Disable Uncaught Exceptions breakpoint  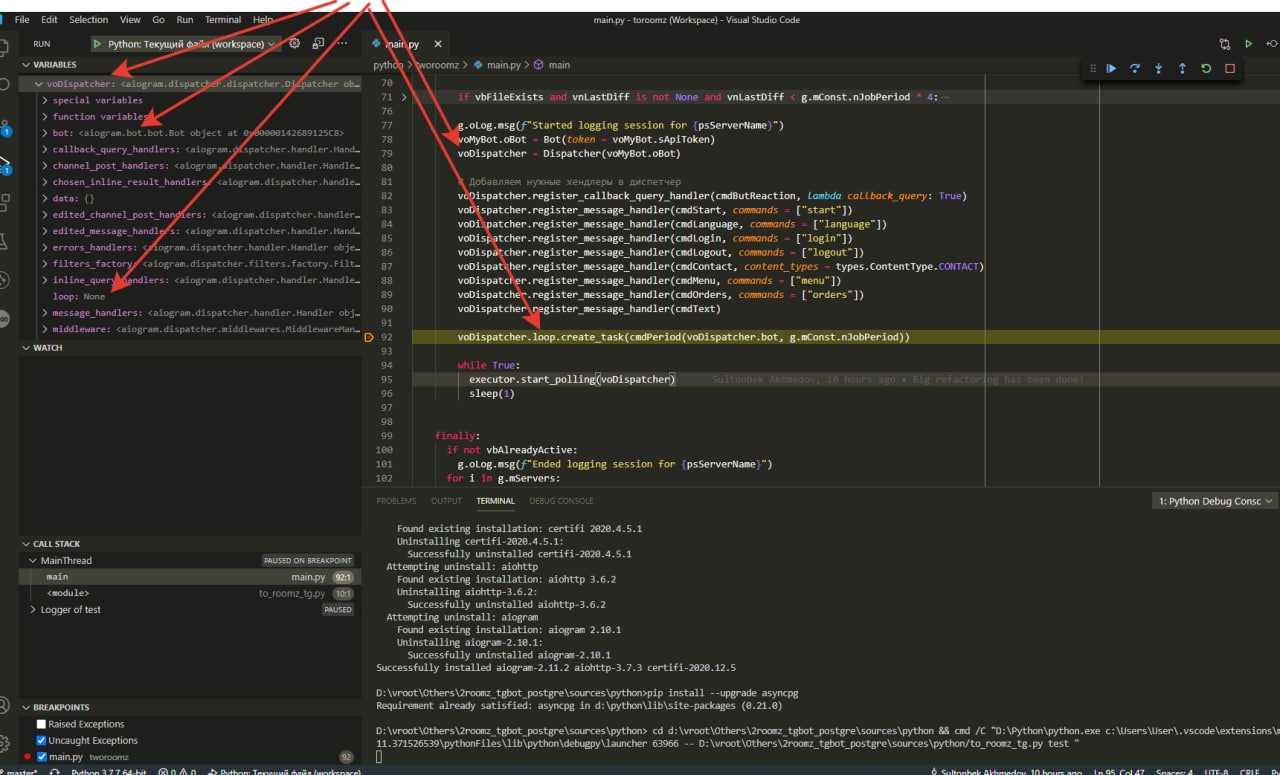point(41,740)
